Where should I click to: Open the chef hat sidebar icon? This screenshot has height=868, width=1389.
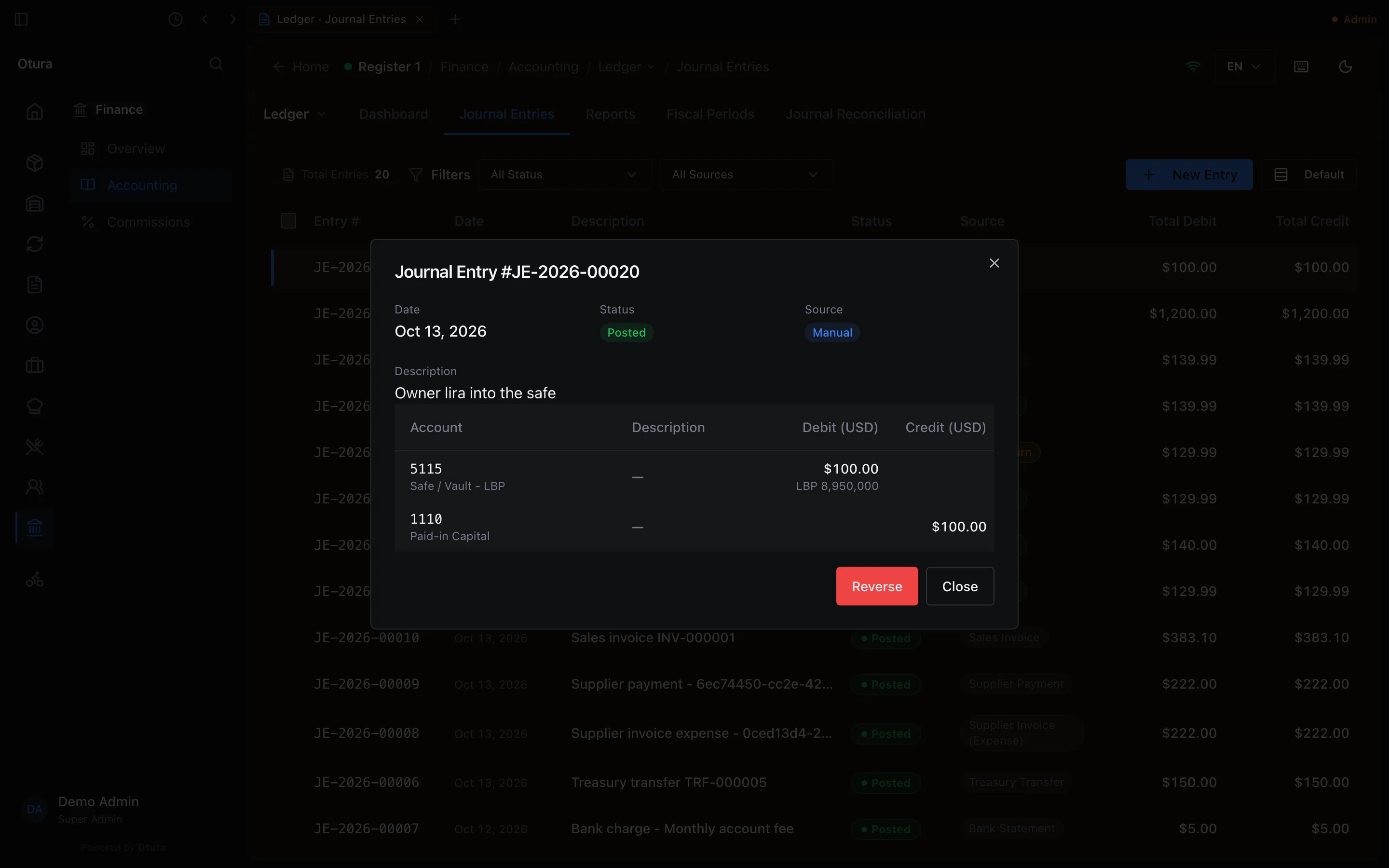(x=35, y=407)
